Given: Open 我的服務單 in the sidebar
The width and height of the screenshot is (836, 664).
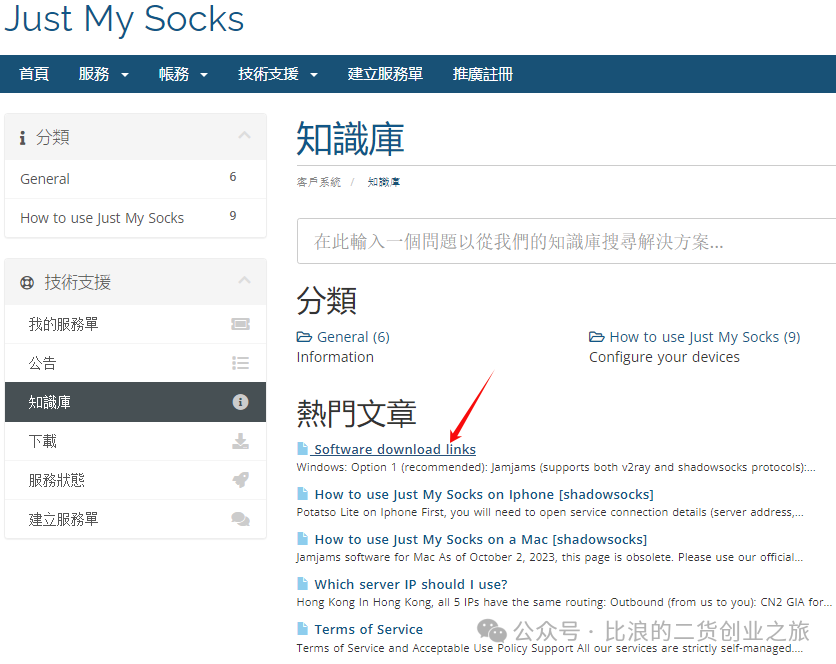Looking at the screenshot, I should [135, 324].
